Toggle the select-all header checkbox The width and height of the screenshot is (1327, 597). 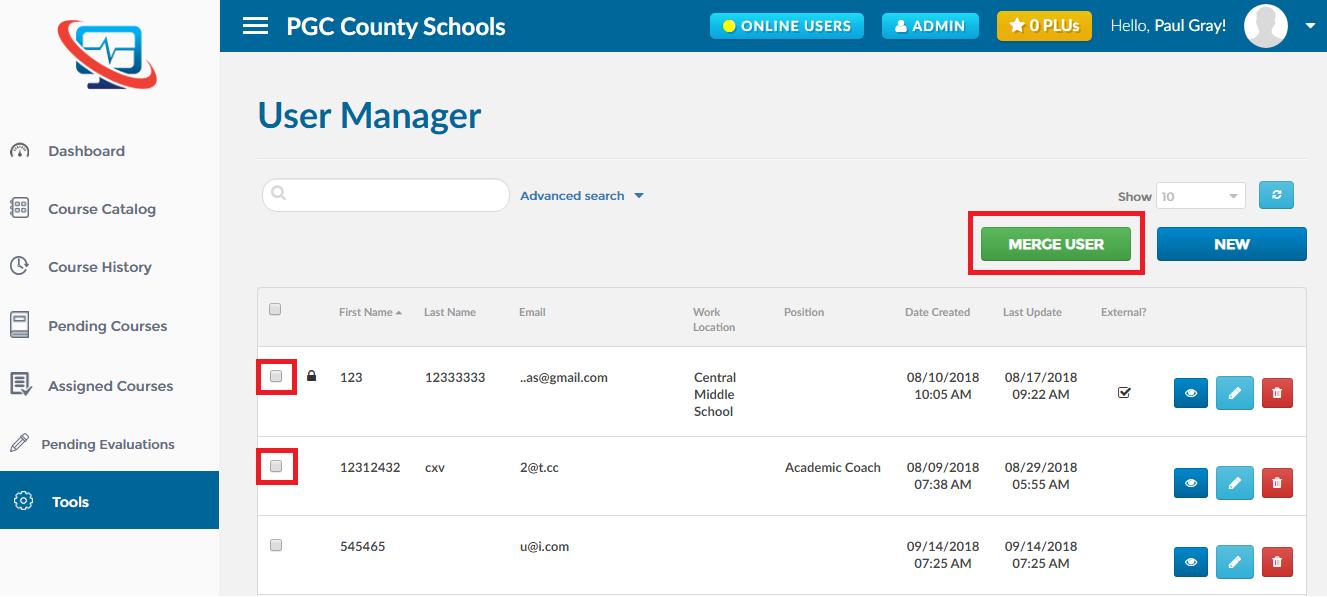click(275, 310)
